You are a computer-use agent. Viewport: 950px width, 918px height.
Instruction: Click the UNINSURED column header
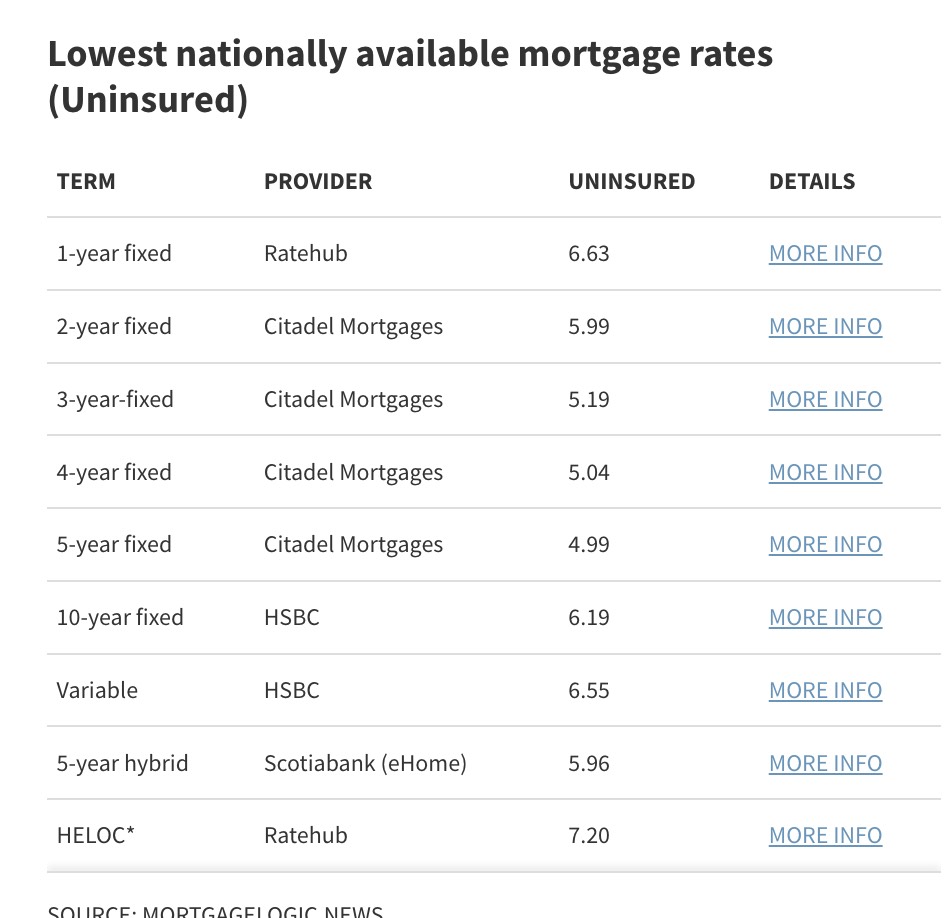(x=632, y=182)
